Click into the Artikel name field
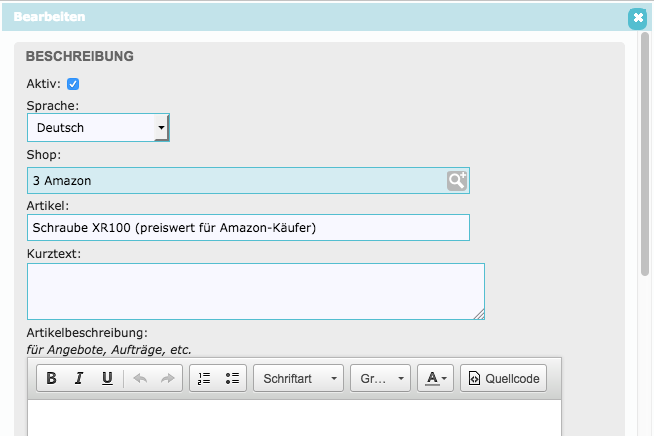This screenshot has width=654, height=436. 248,228
